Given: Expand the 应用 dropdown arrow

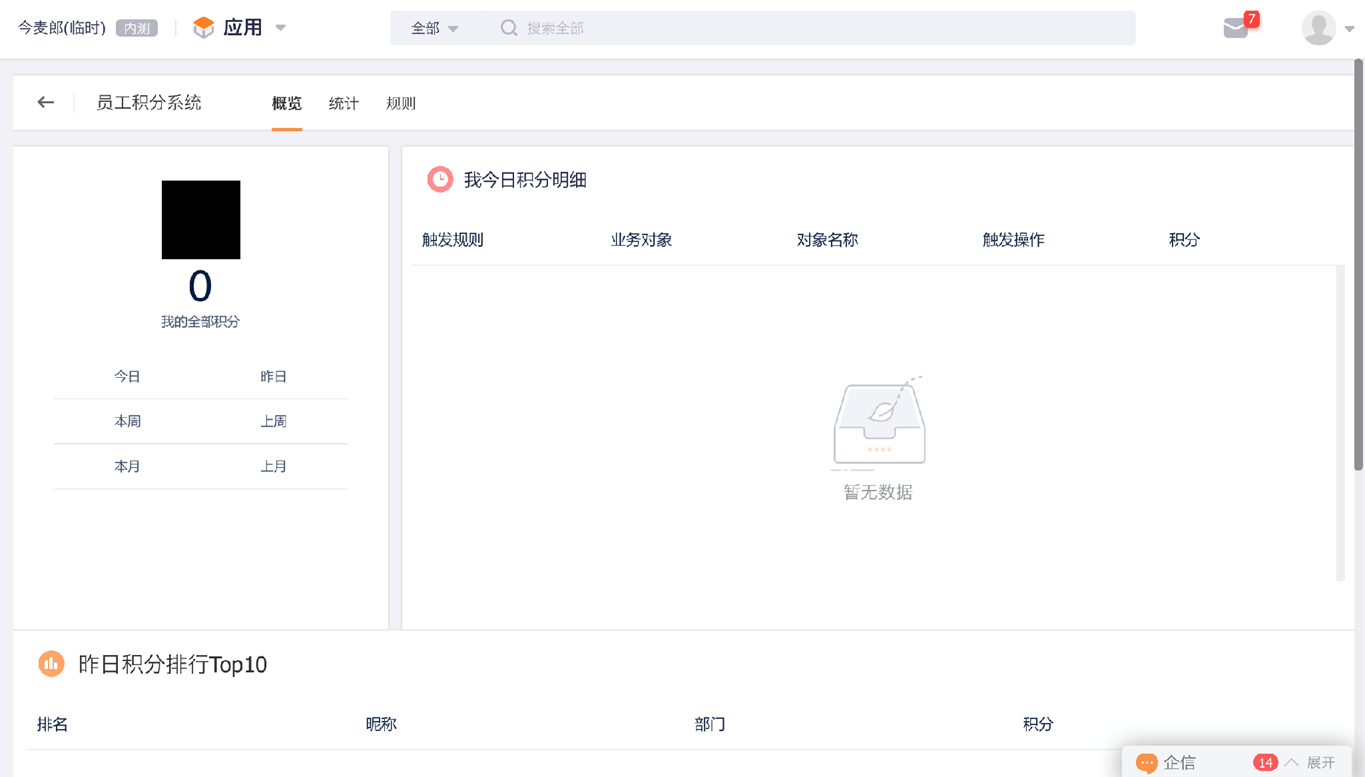Looking at the screenshot, I should 281,28.
